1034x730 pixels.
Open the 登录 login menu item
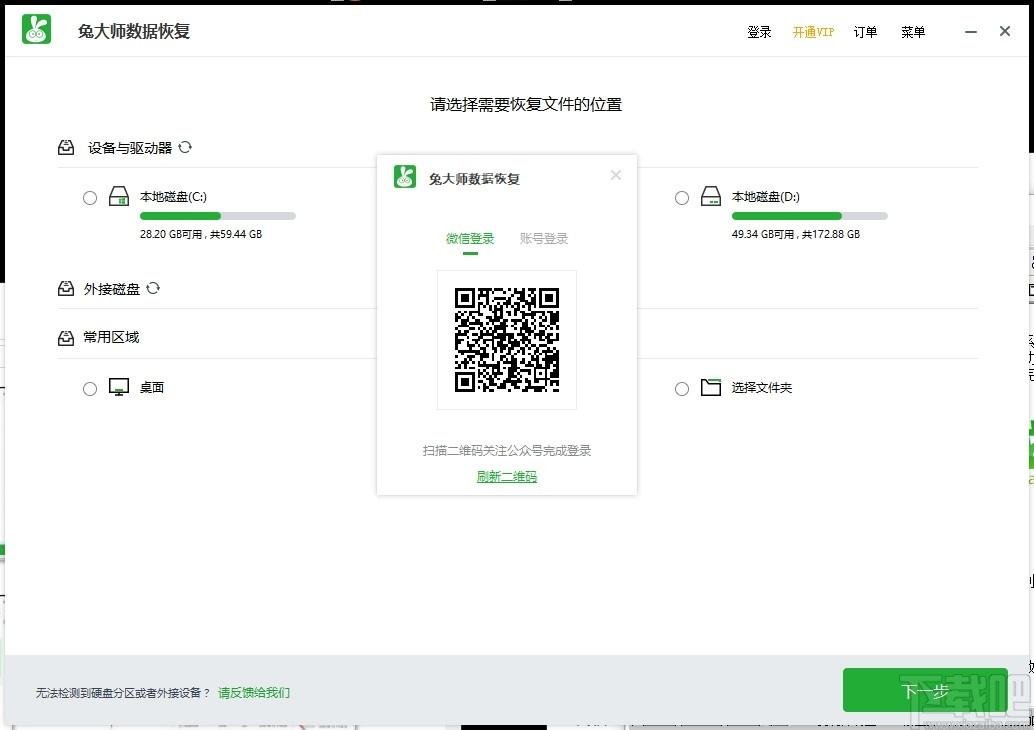pos(759,32)
